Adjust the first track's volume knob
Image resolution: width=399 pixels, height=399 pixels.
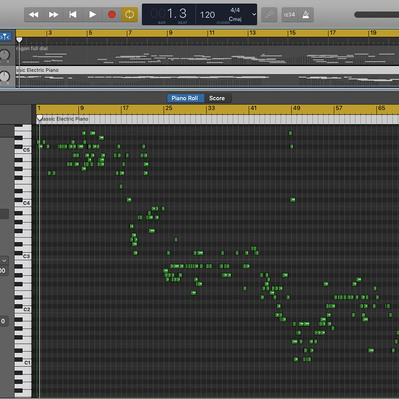click(x=4, y=54)
